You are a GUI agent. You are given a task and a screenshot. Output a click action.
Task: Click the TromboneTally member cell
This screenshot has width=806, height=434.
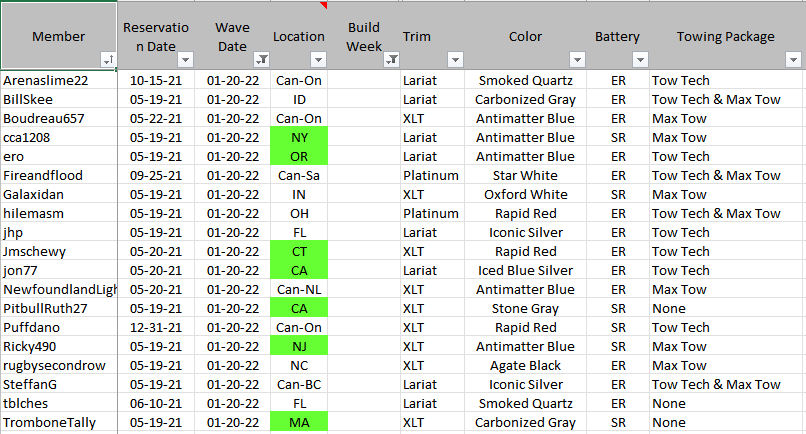pyautogui.click(x=58, y=423)
